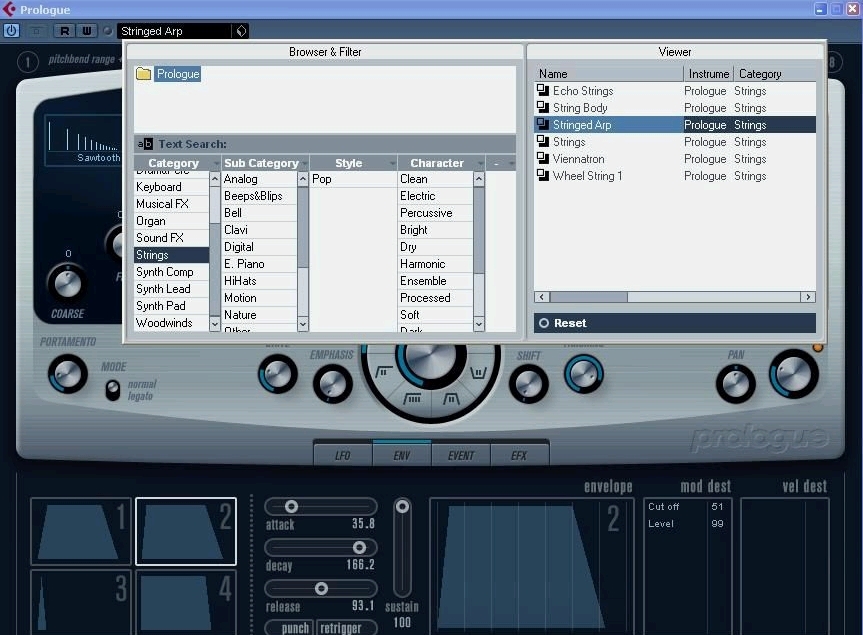Open the Category column dropdown
The image size is (863, 635).
point(216,163)
